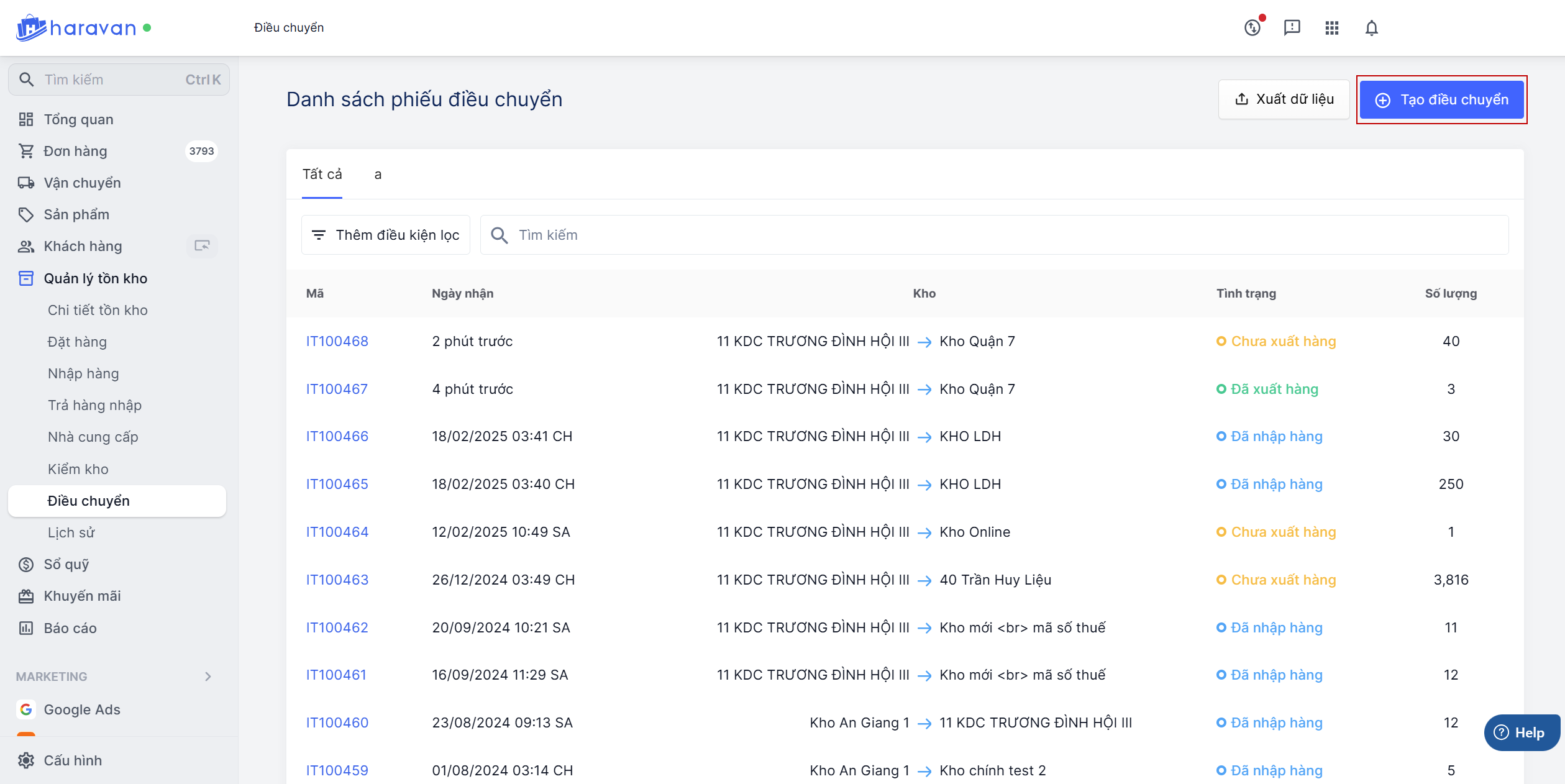1565x784 pixels.
Task: Open Kiểm kho submenu item
Action: pos(78,469)
